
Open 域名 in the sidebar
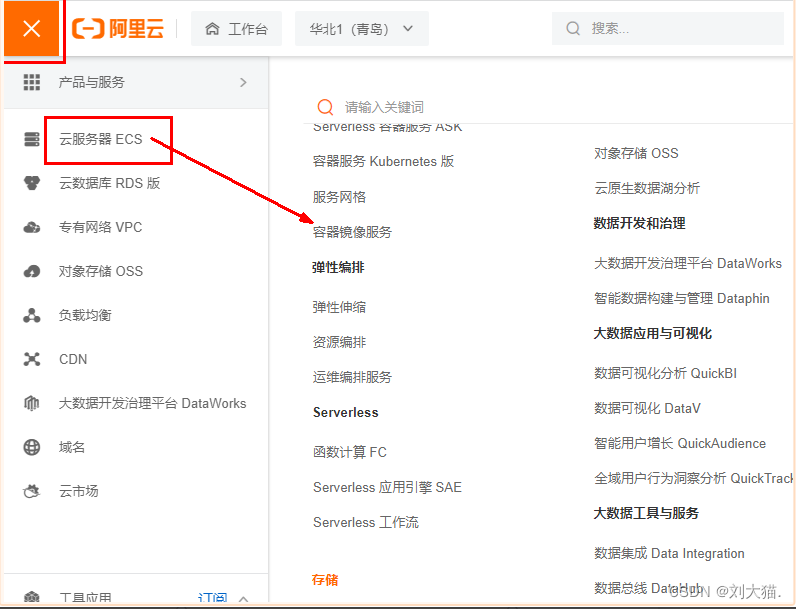[x=72, y=448]
